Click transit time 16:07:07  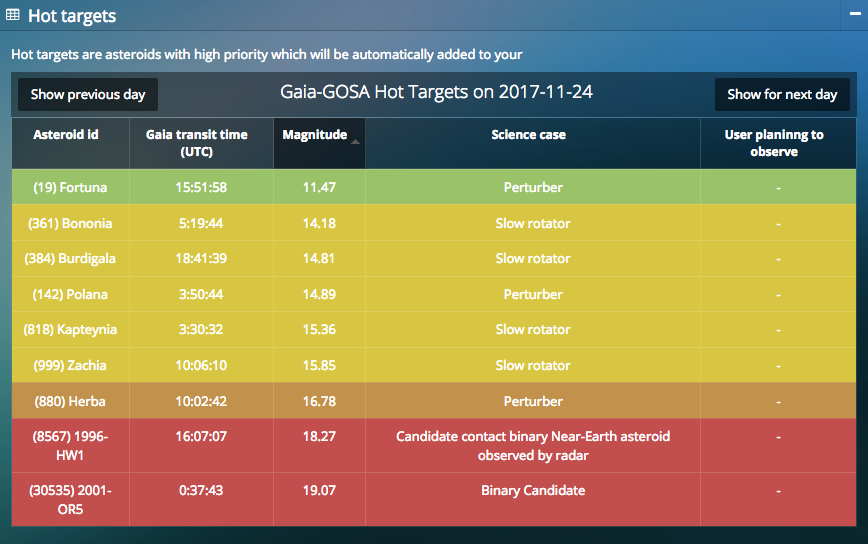(201, 437)
